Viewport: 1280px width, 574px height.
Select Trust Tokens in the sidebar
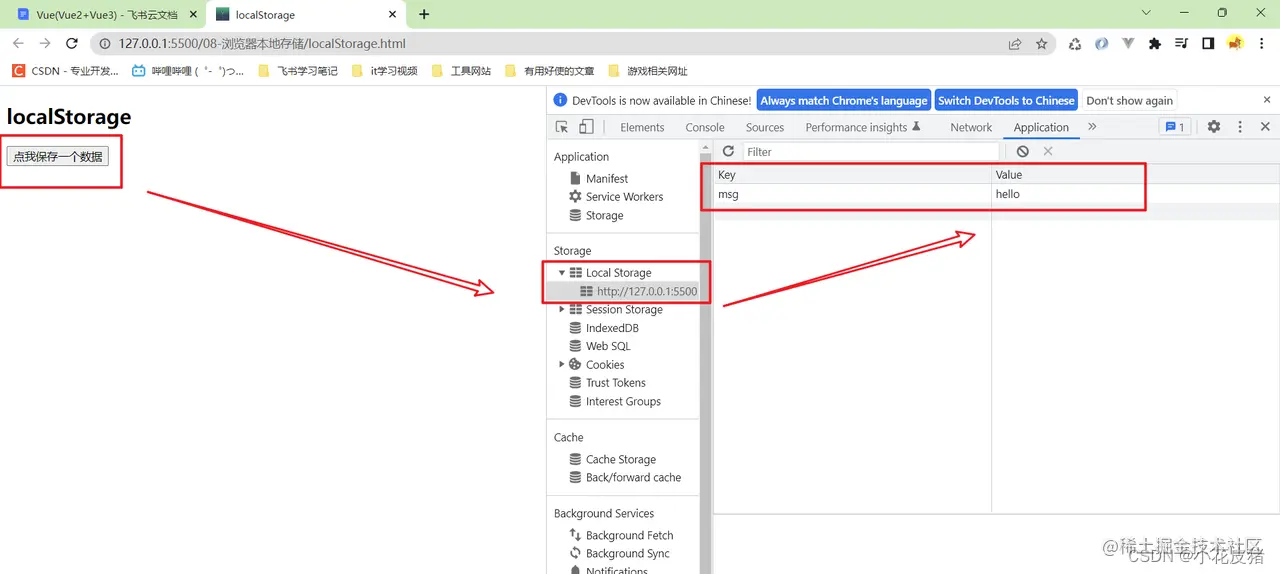[x=616, y=383]
